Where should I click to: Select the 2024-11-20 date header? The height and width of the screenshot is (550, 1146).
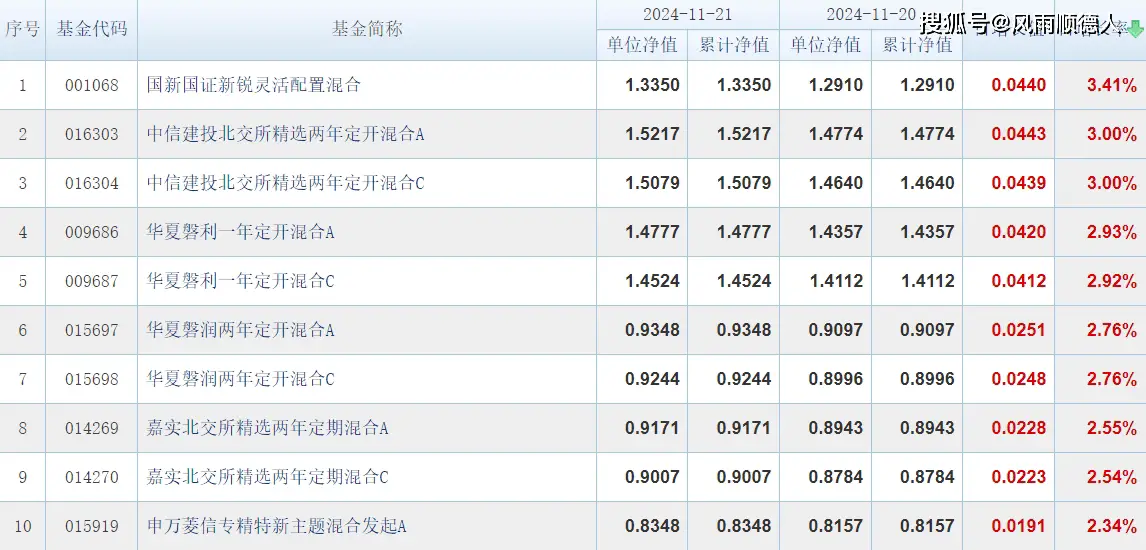(870, 14)
